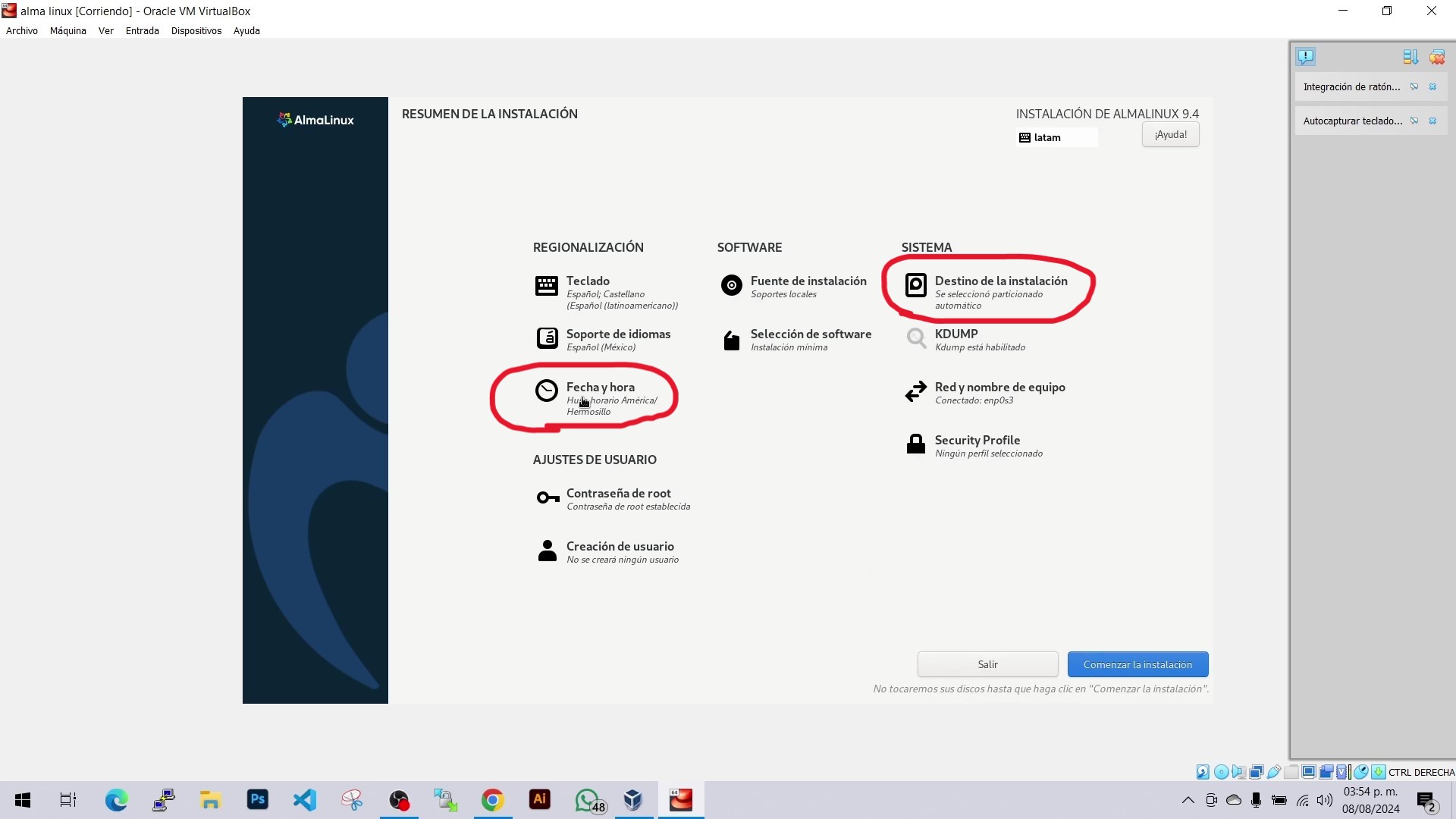Show hidden system tray icons
This screenshot has width=1456, height=819.
1188,800
